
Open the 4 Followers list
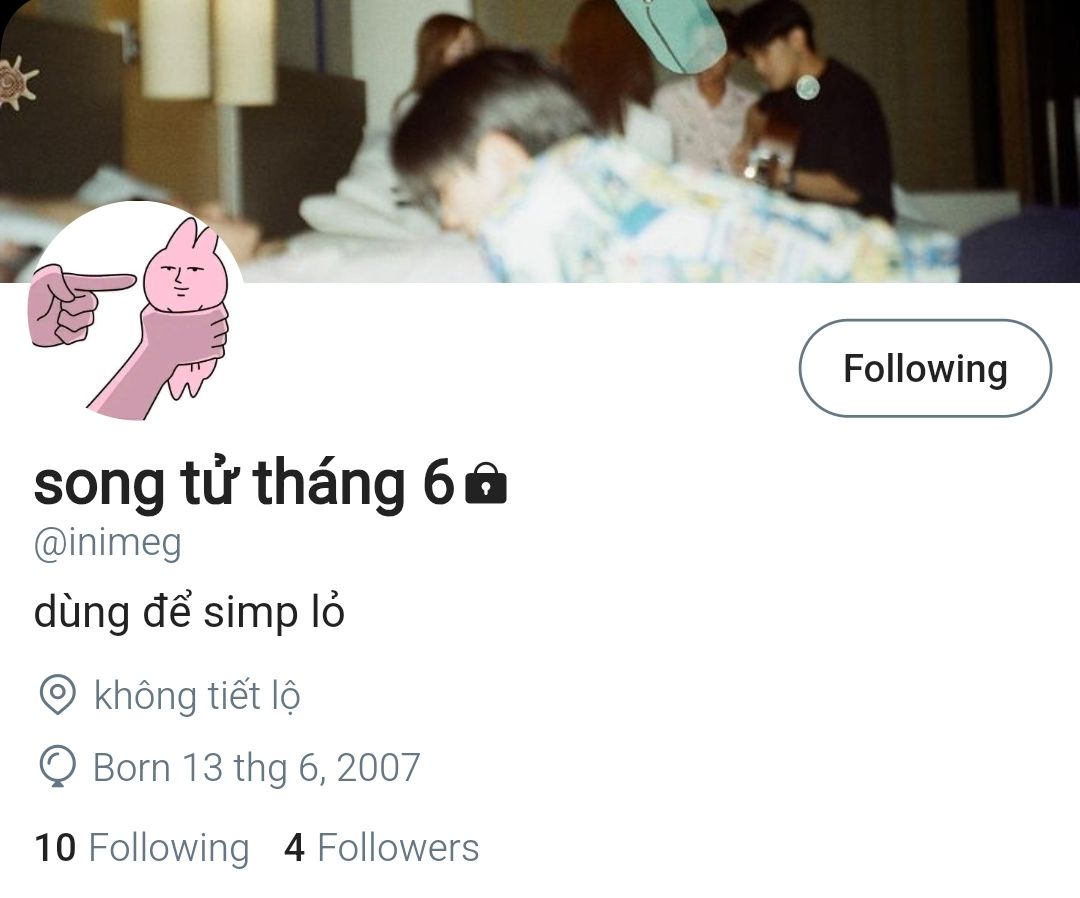(381, 847)
